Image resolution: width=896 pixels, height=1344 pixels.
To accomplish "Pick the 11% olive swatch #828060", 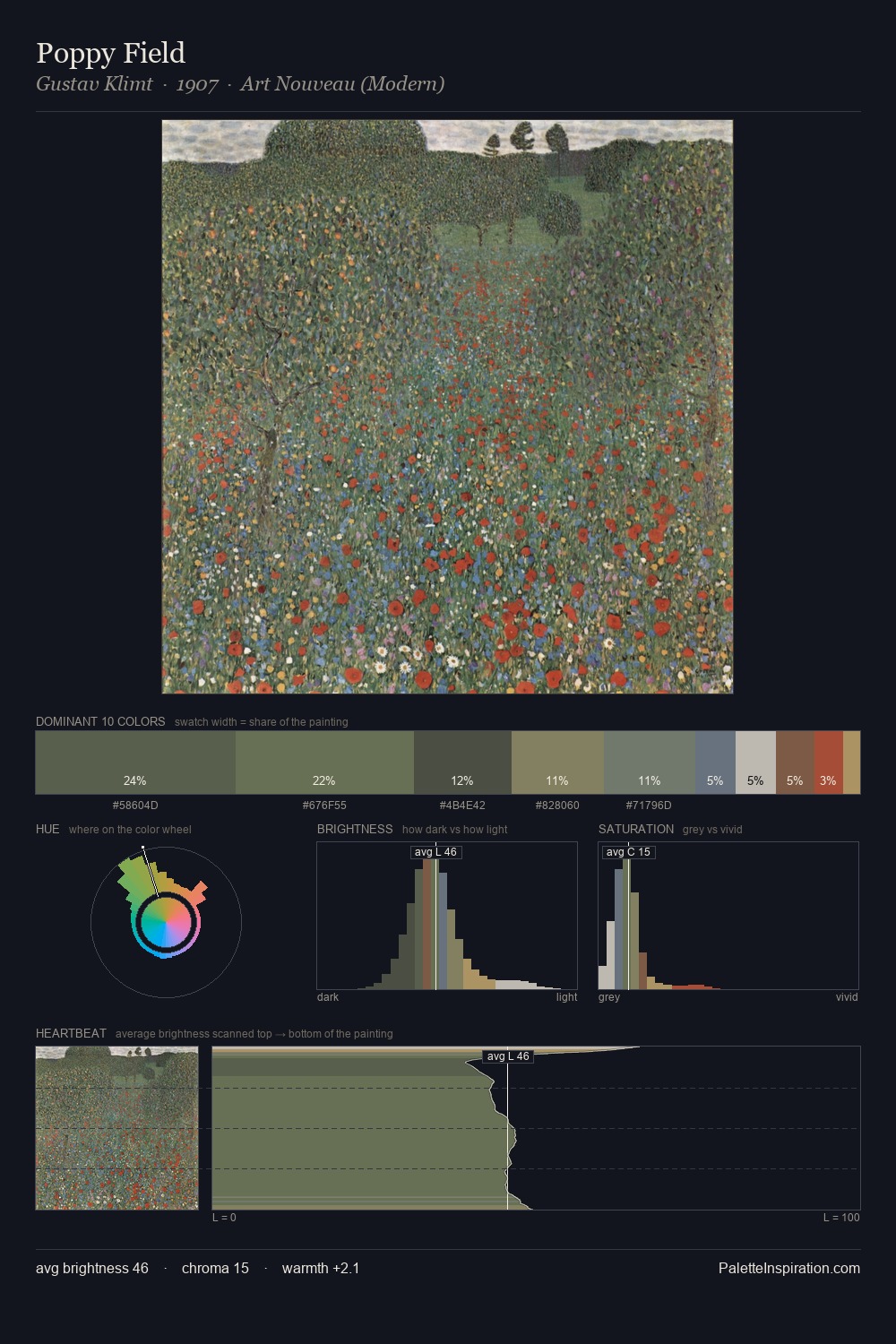I will click(x=557, y=762).
